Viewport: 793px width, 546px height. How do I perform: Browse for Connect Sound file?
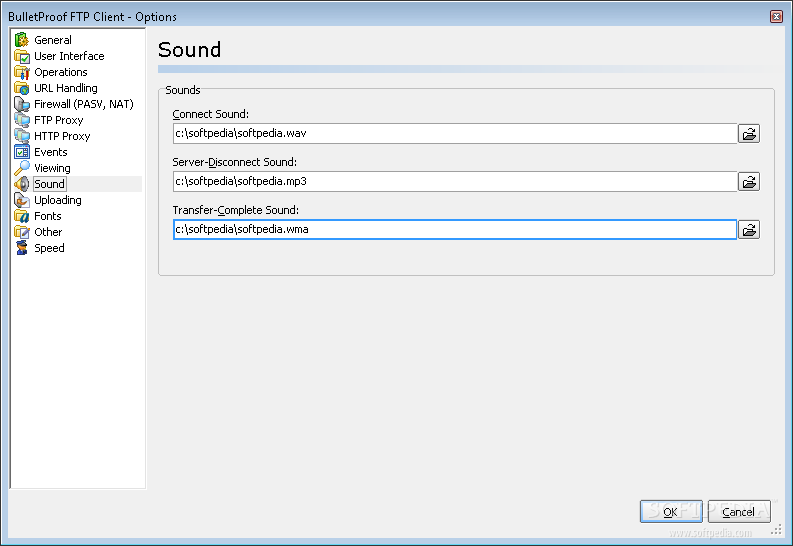[x=749, y=133]
